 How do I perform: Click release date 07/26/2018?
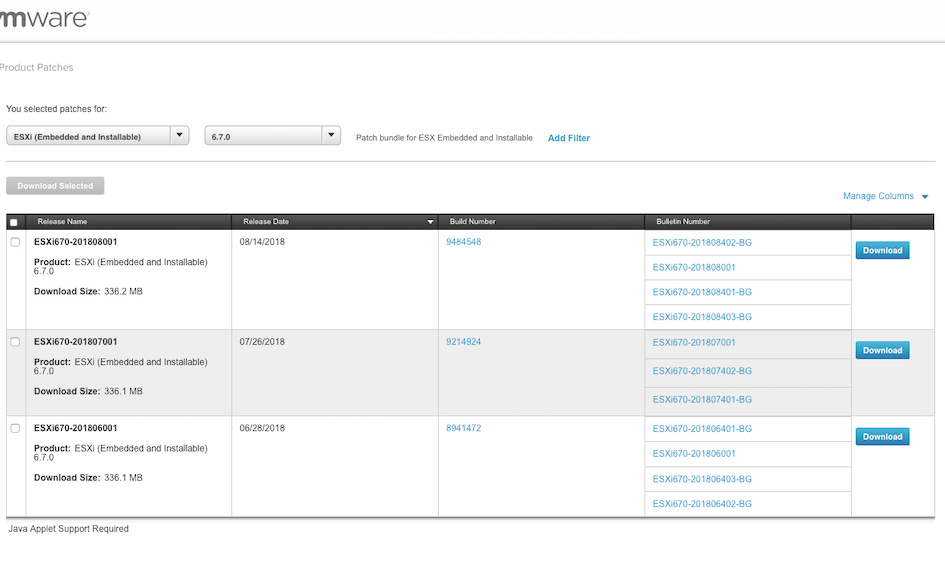pyautogui.click(x=262, y=342)
